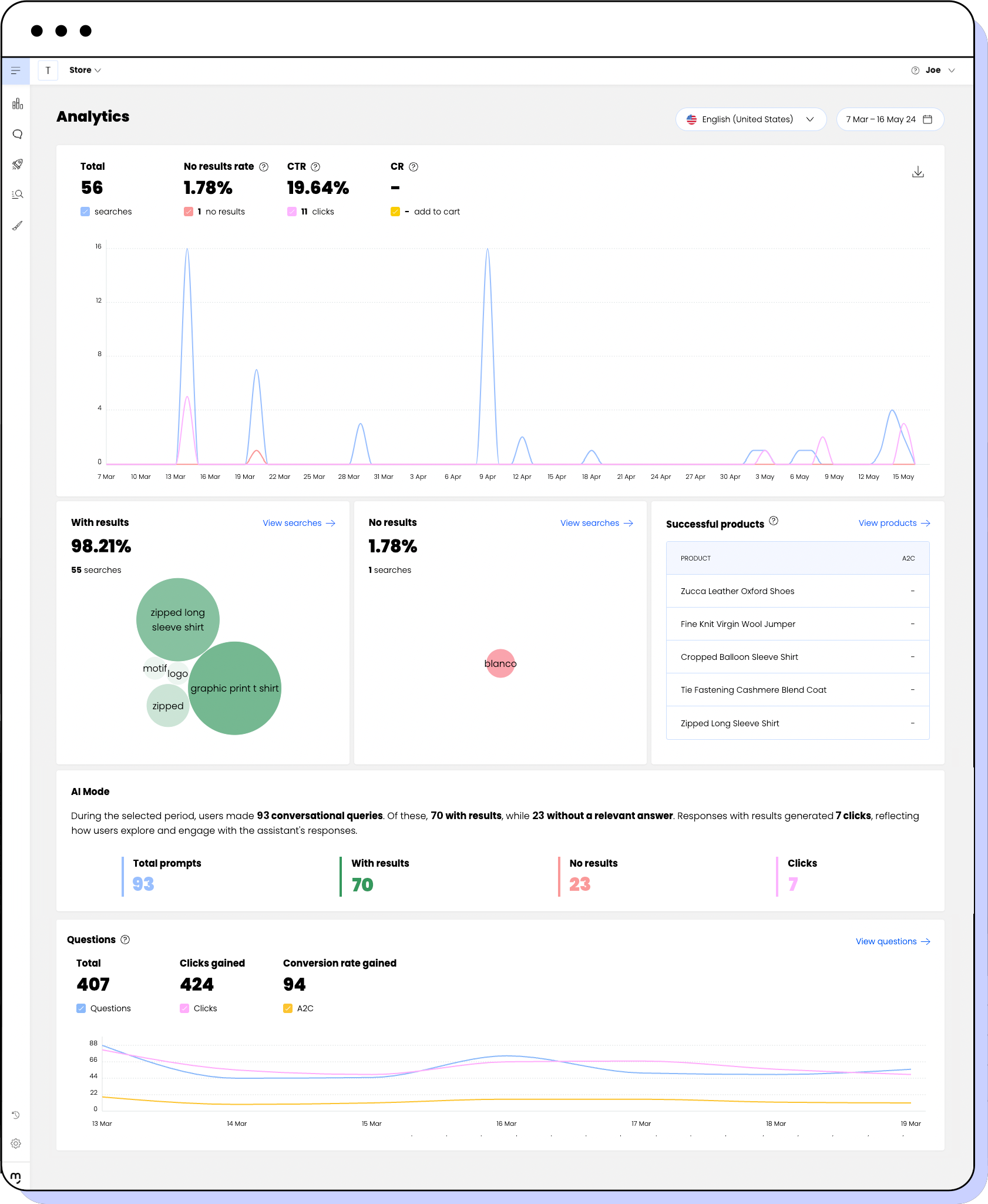Open the Store dropdown
The width and height of the screenshot is (988, 1204).
(x=85, y=70)
